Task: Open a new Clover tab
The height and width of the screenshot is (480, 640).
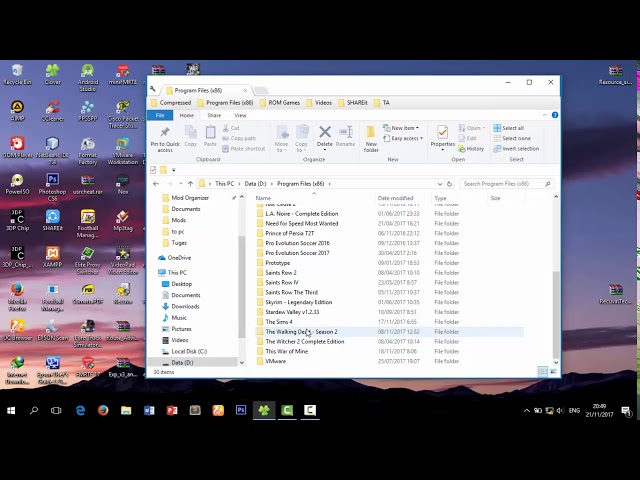Action: coord(261,90)
